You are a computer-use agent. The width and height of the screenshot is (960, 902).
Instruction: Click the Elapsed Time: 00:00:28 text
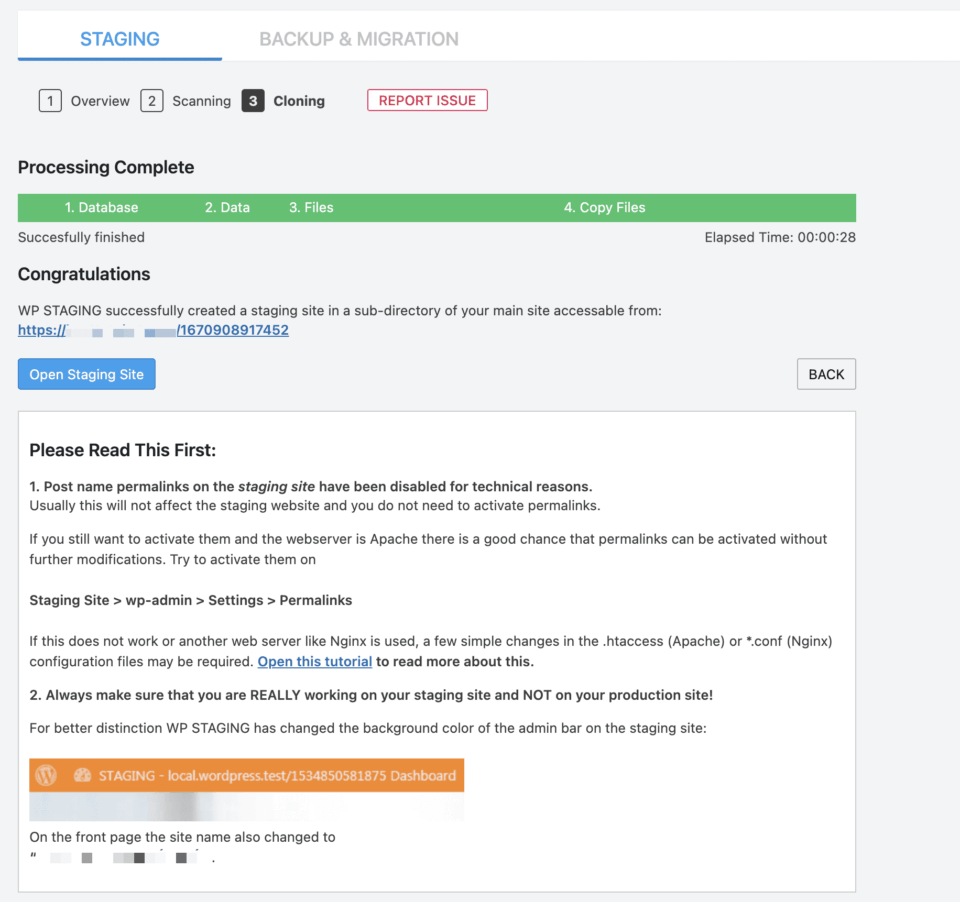coord(780,238)
